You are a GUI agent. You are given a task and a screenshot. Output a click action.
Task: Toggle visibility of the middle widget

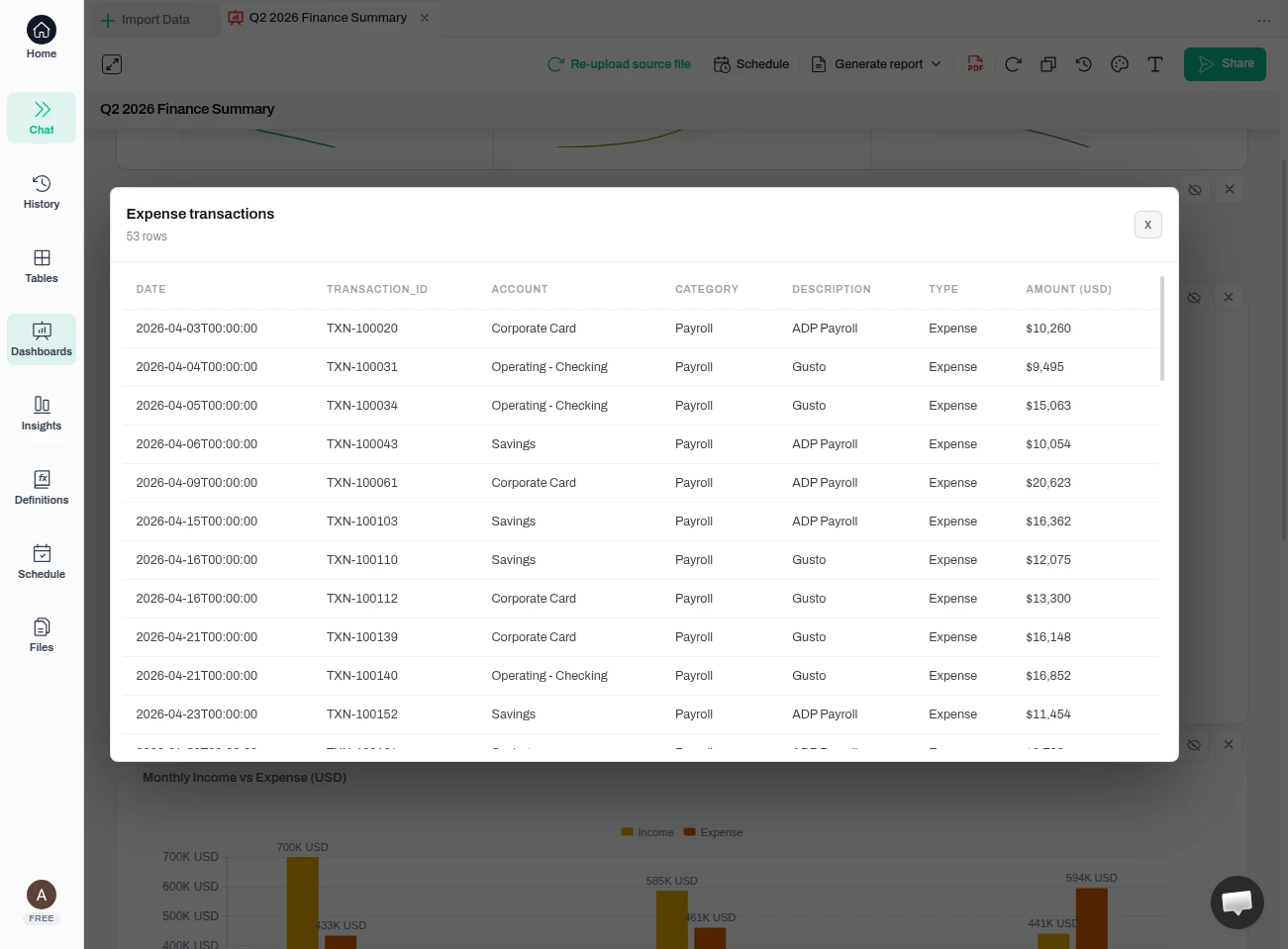(x=1194, y=297)
